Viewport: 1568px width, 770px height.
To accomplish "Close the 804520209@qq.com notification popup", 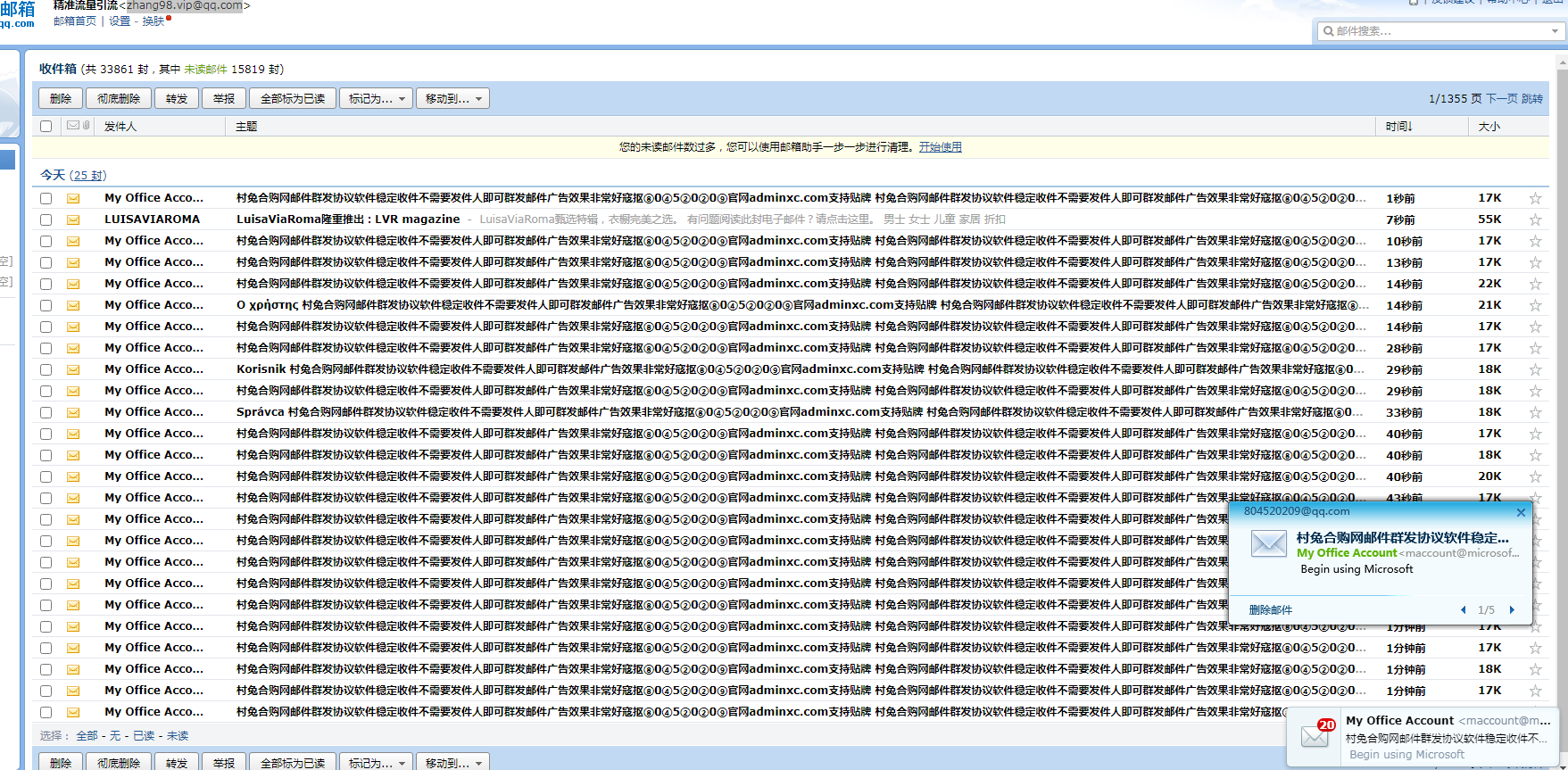I will [1521, 512].
